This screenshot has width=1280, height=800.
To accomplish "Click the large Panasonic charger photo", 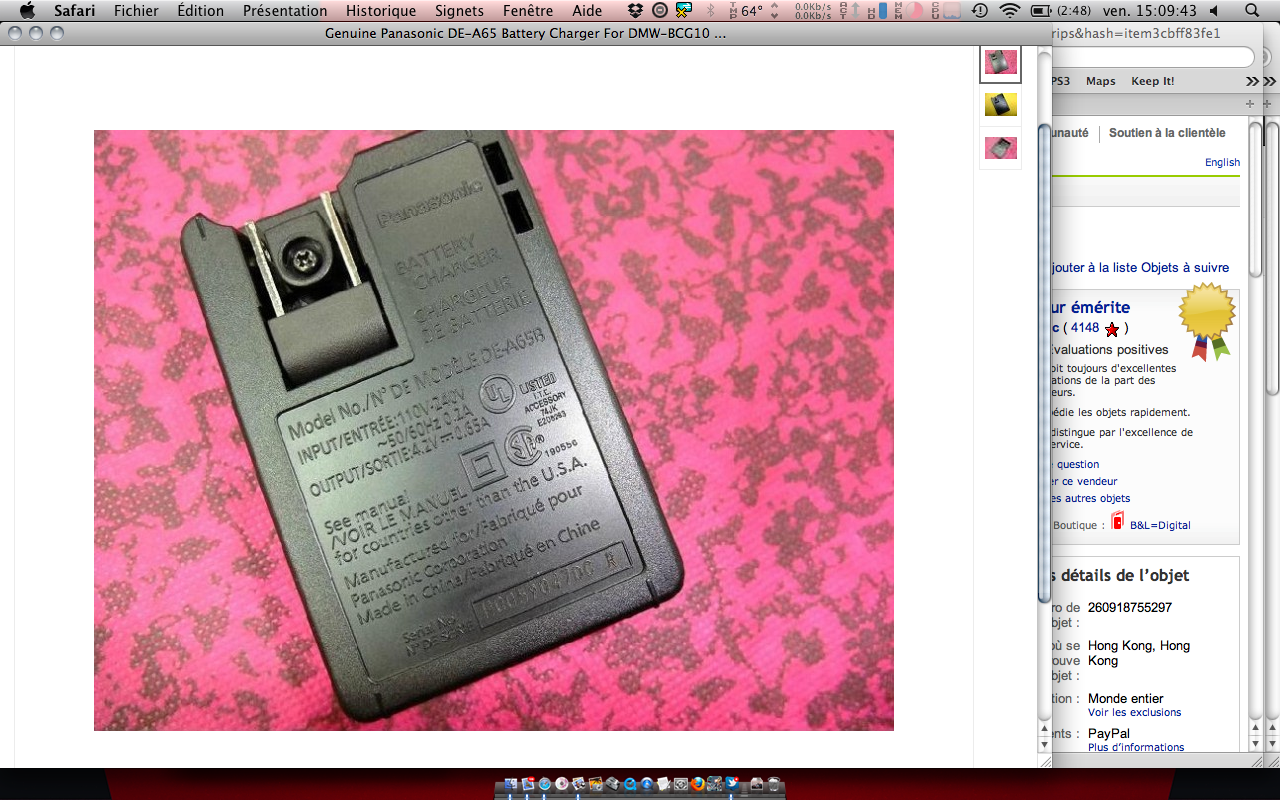I will (494, 430).
